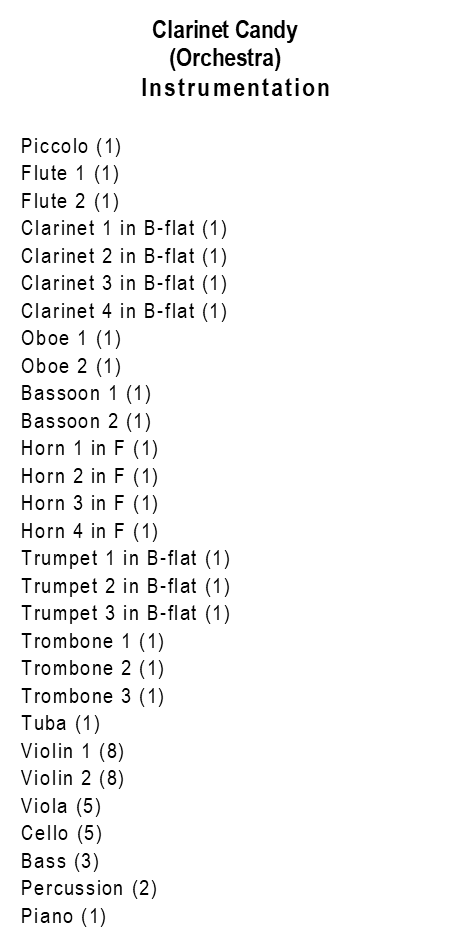Select Trumpet 2 in B-flat line
The width and height of the screenshot is (450, 945).
[x=125, y=586]
